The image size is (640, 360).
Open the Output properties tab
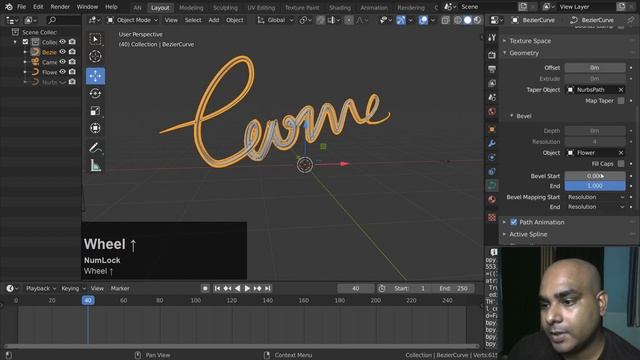492,69
